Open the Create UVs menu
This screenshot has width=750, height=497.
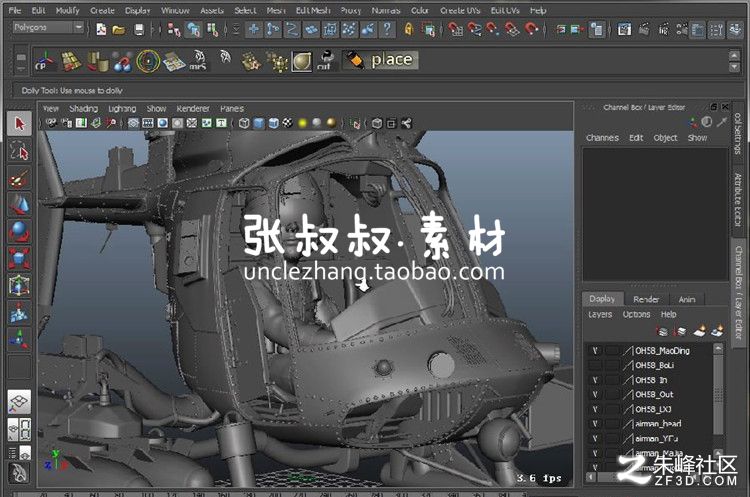click(460, 10)
